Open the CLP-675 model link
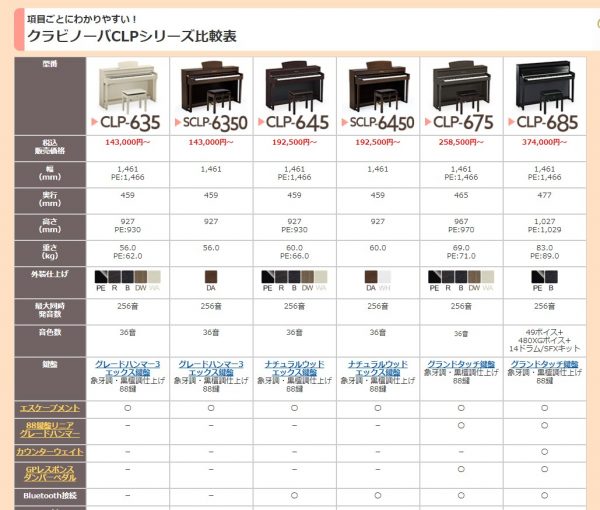The height and width of the screenshot is (510, 600). point(464,122)
